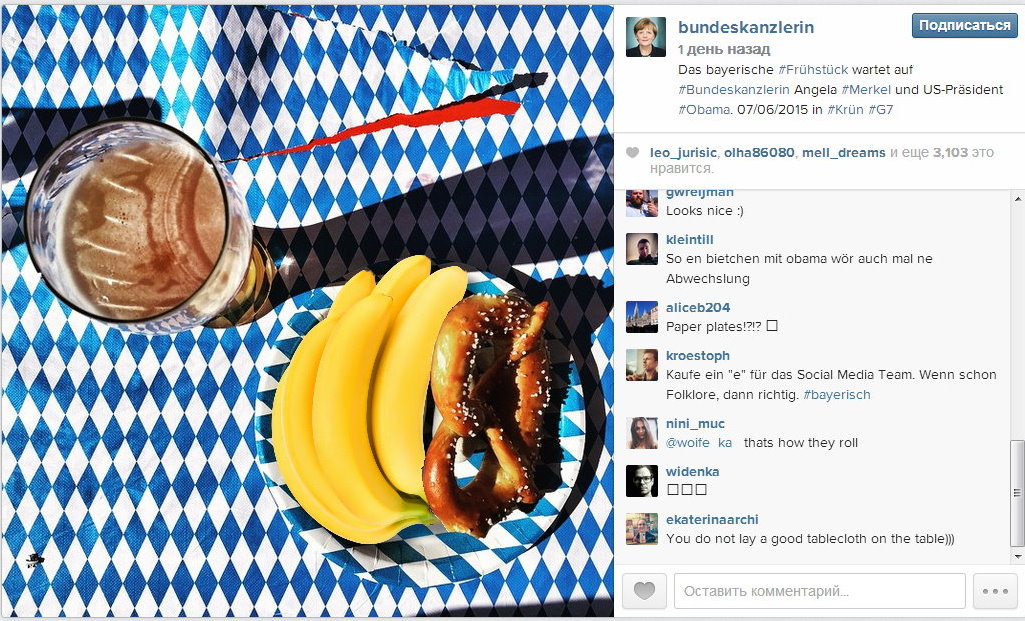Click the comments scrollbar up arrow
Screen dimensions: 1025x621
[1017, 198]
